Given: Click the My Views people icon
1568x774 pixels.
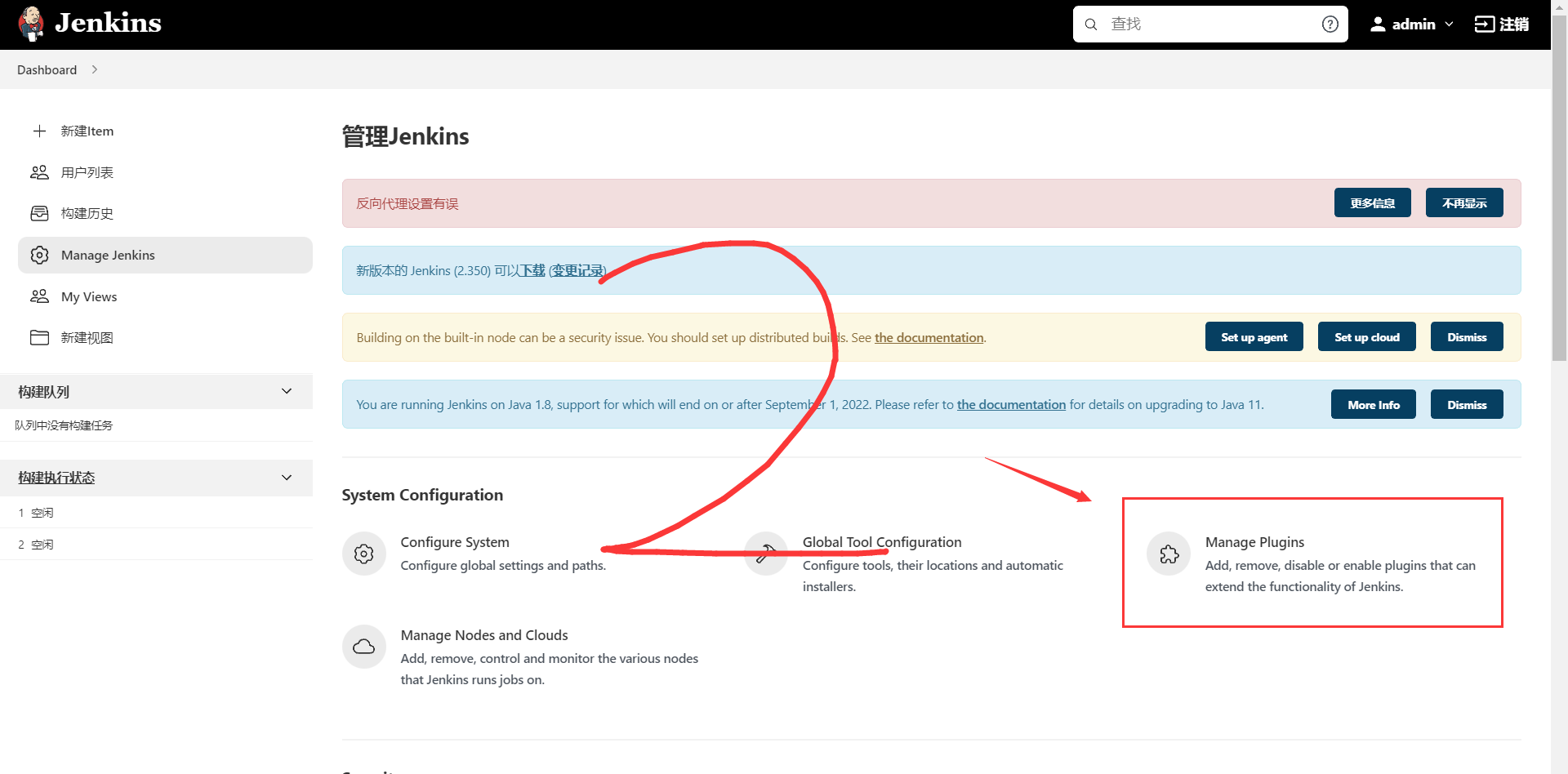Looking at the screenshot, I should tap(39, 296).
